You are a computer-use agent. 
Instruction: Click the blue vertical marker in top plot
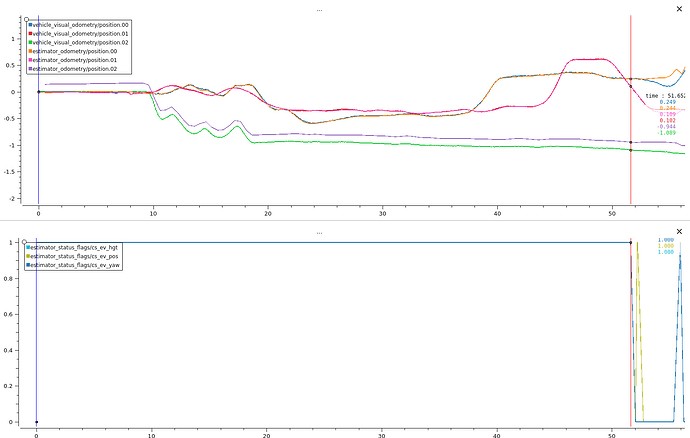coord(38,110)
